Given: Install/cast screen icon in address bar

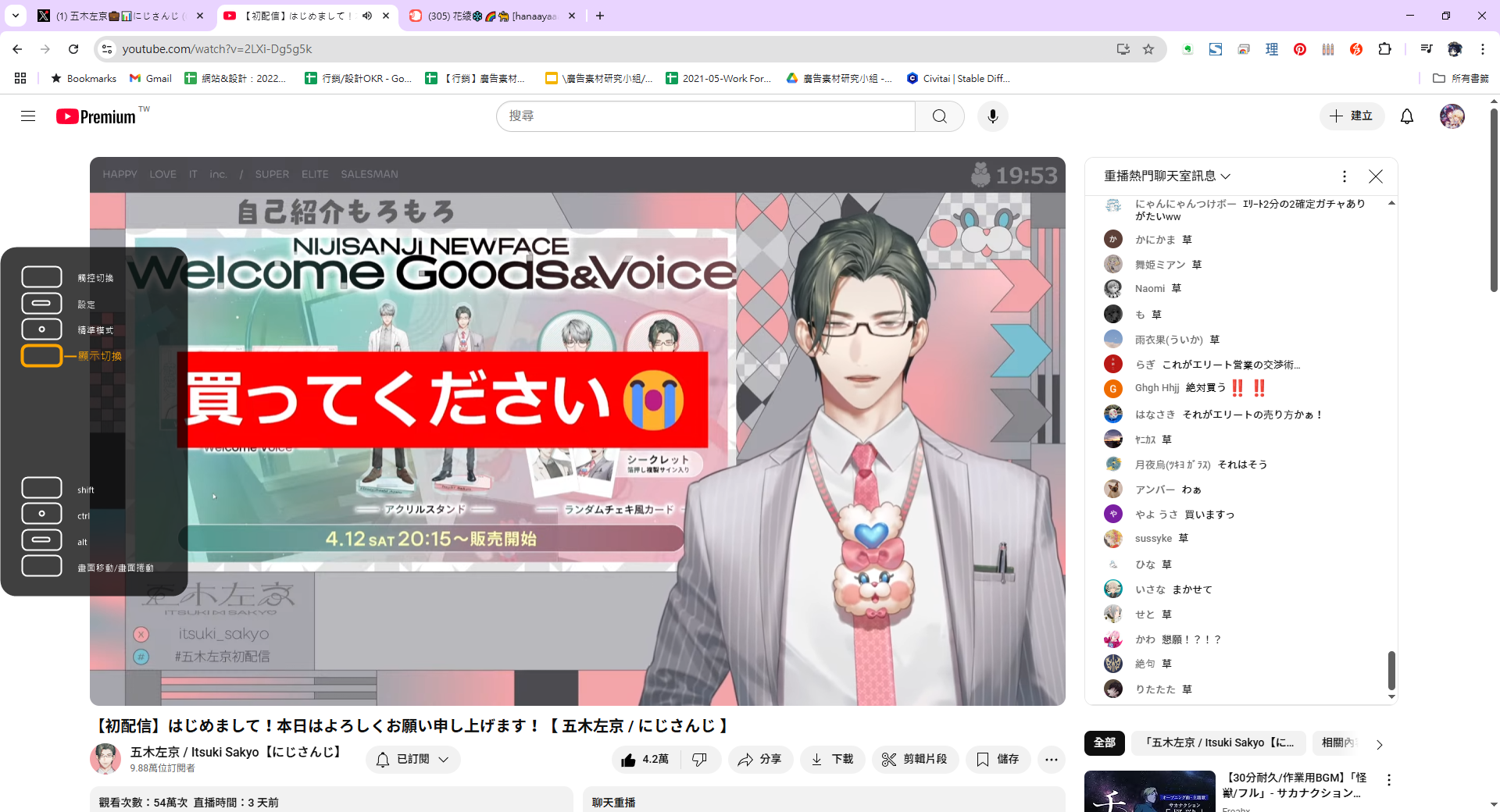Looking at the screenshot, I should coord(1123,49).
